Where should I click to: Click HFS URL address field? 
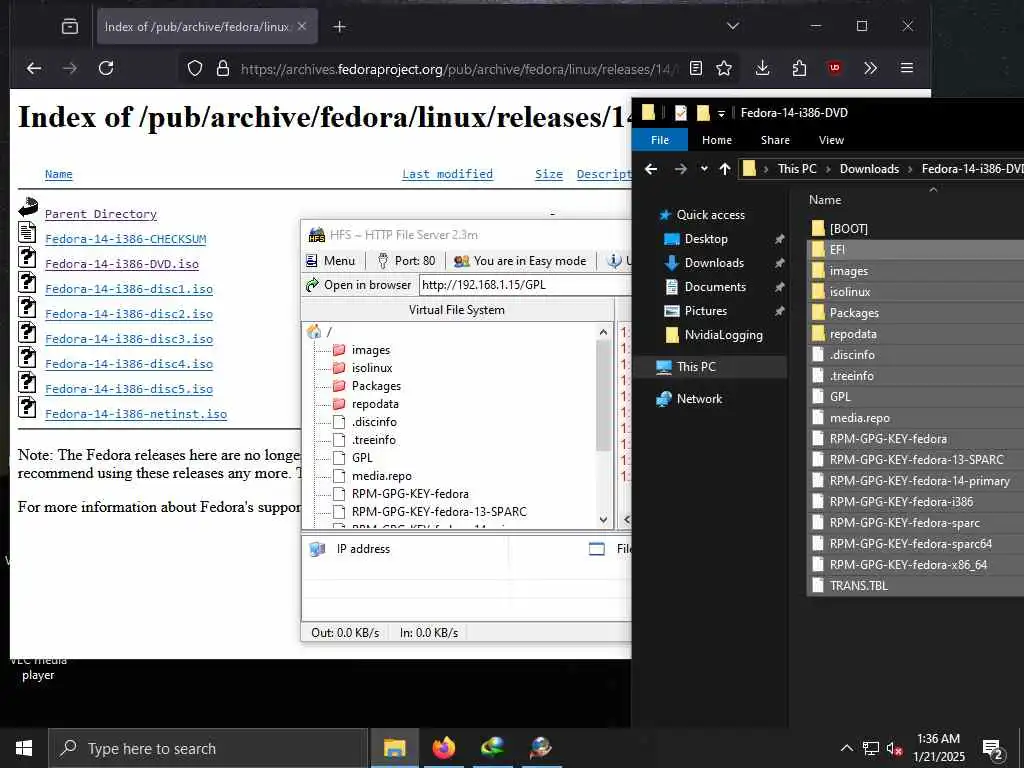(525, 285)
